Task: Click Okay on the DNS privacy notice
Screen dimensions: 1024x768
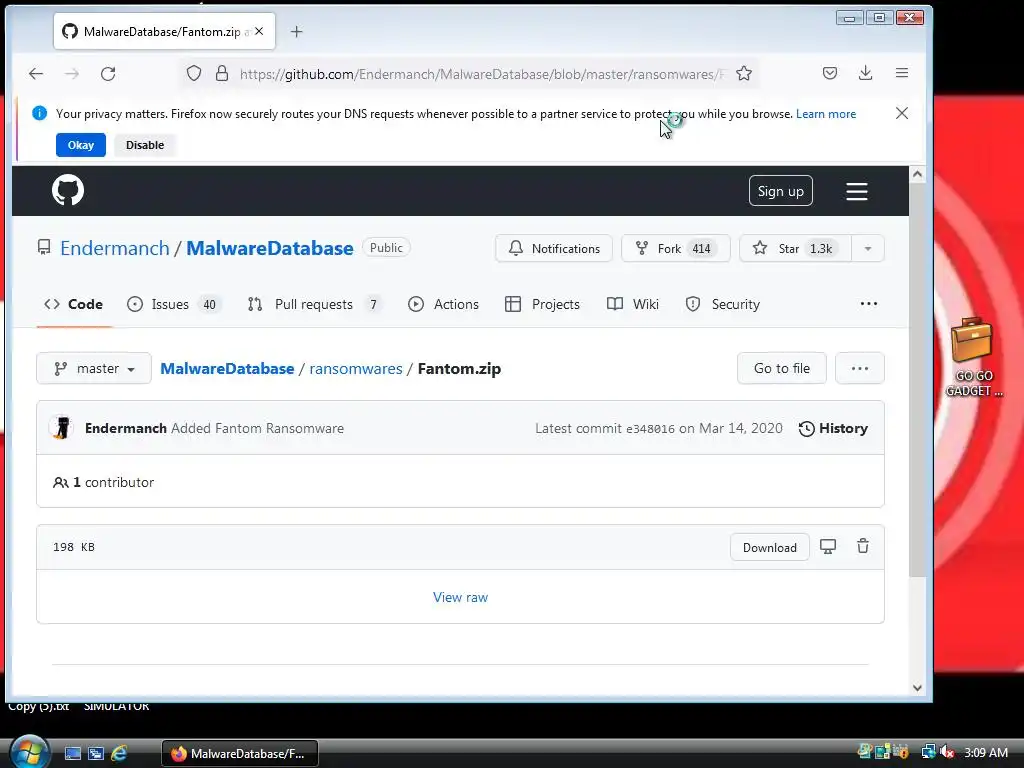Action: click(x=81, y=145)
